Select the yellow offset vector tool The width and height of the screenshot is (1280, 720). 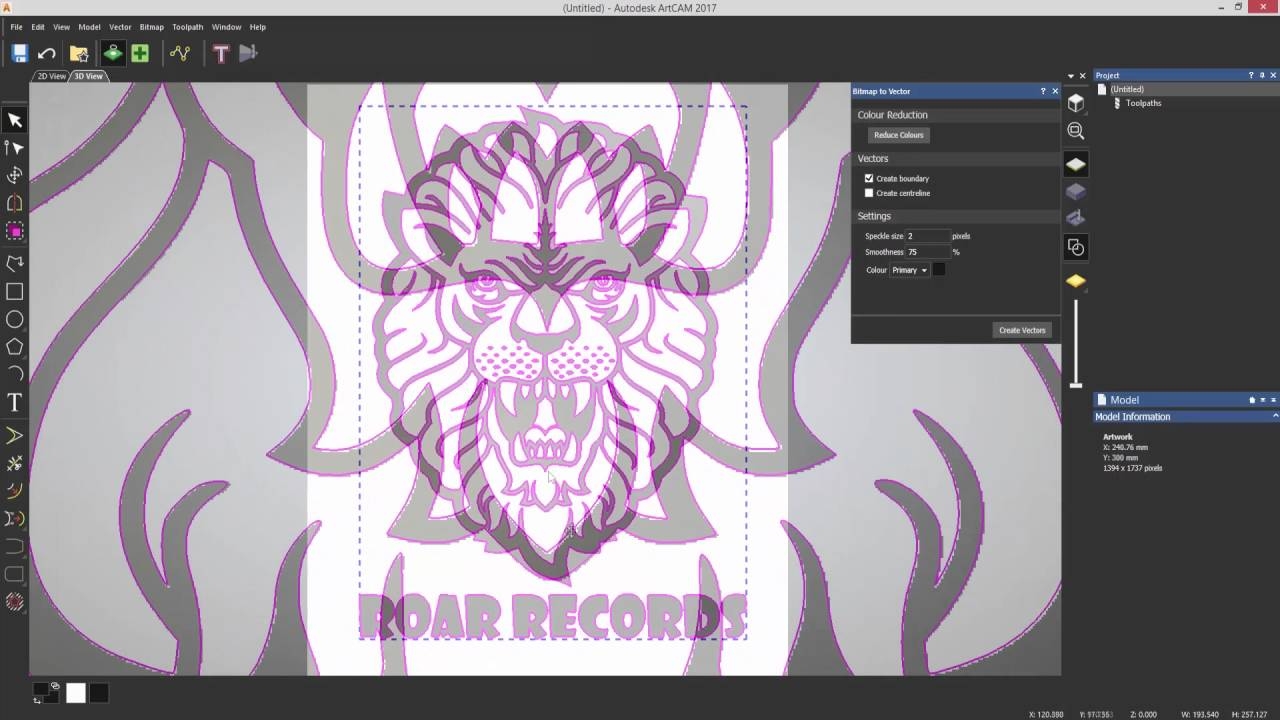(x=15, y=435)
